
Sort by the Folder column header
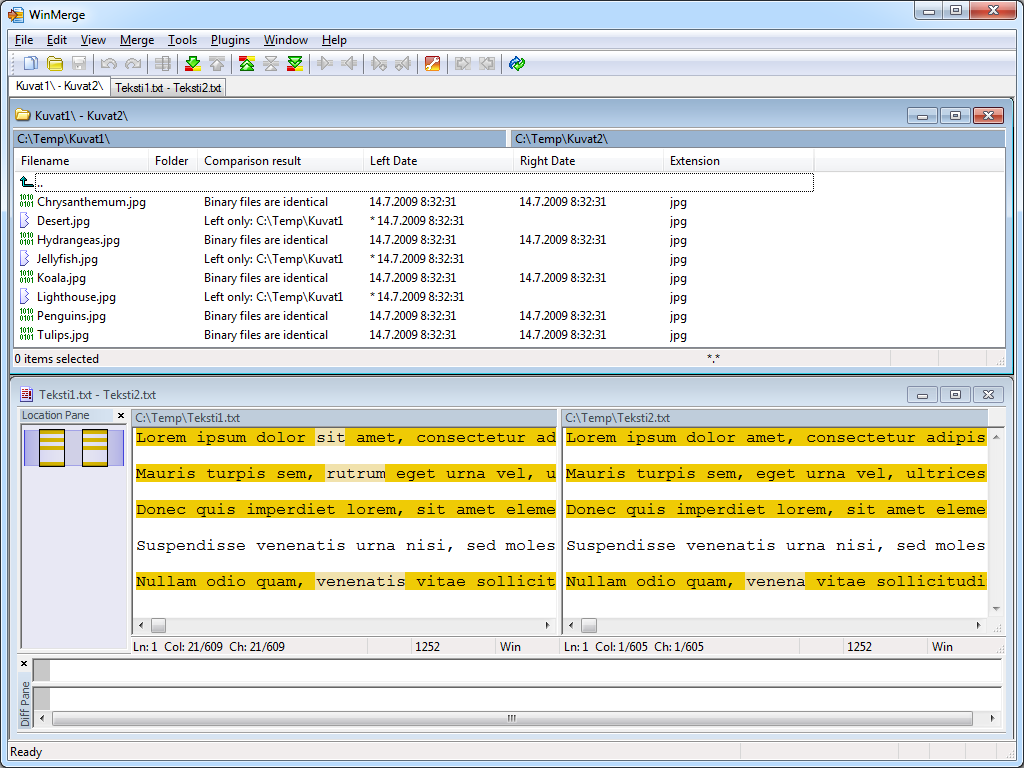pyautogui.click(x=172, y=161)
